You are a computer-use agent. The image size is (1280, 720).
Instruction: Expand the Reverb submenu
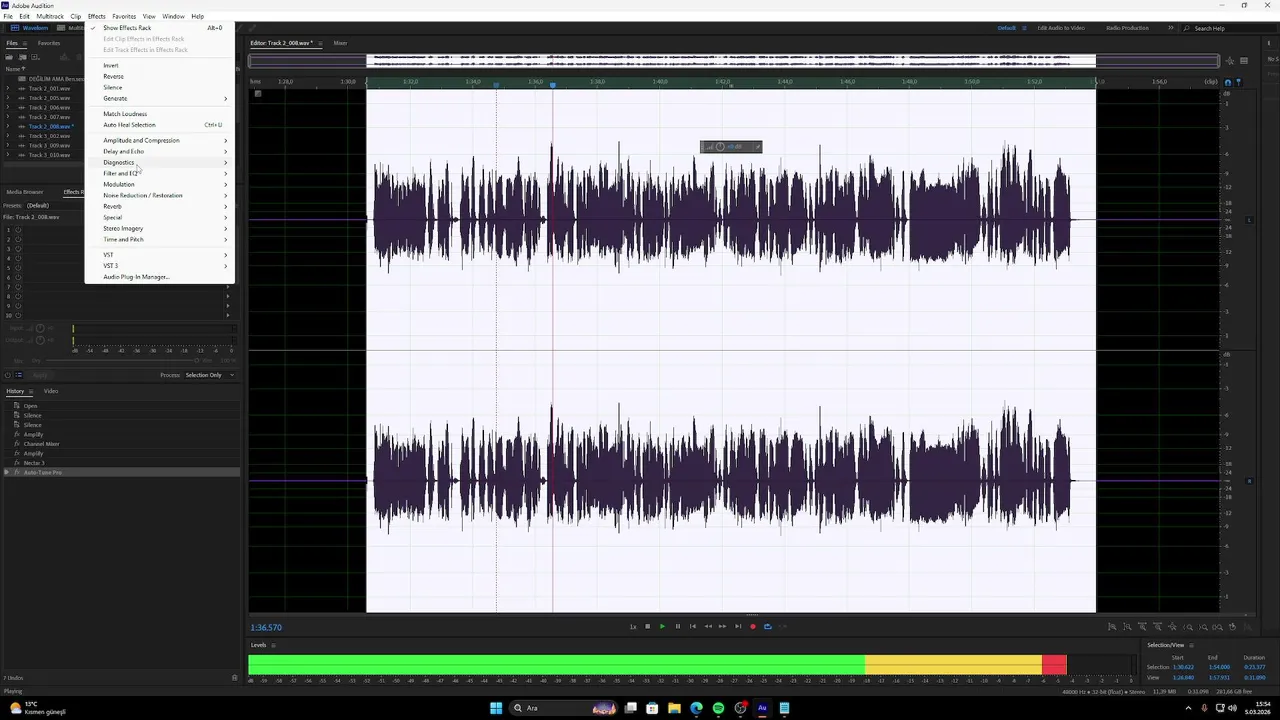coord(160,206)
